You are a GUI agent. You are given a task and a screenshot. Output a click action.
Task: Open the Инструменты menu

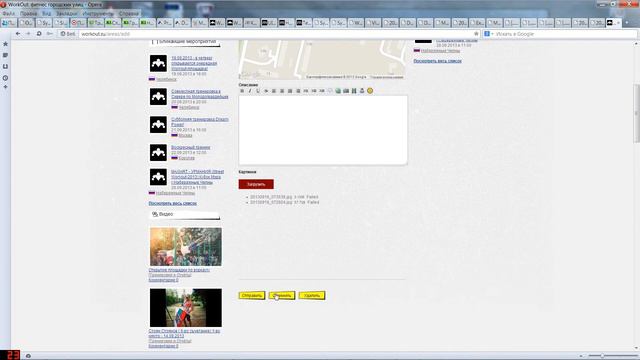click(x=98, y=13)
